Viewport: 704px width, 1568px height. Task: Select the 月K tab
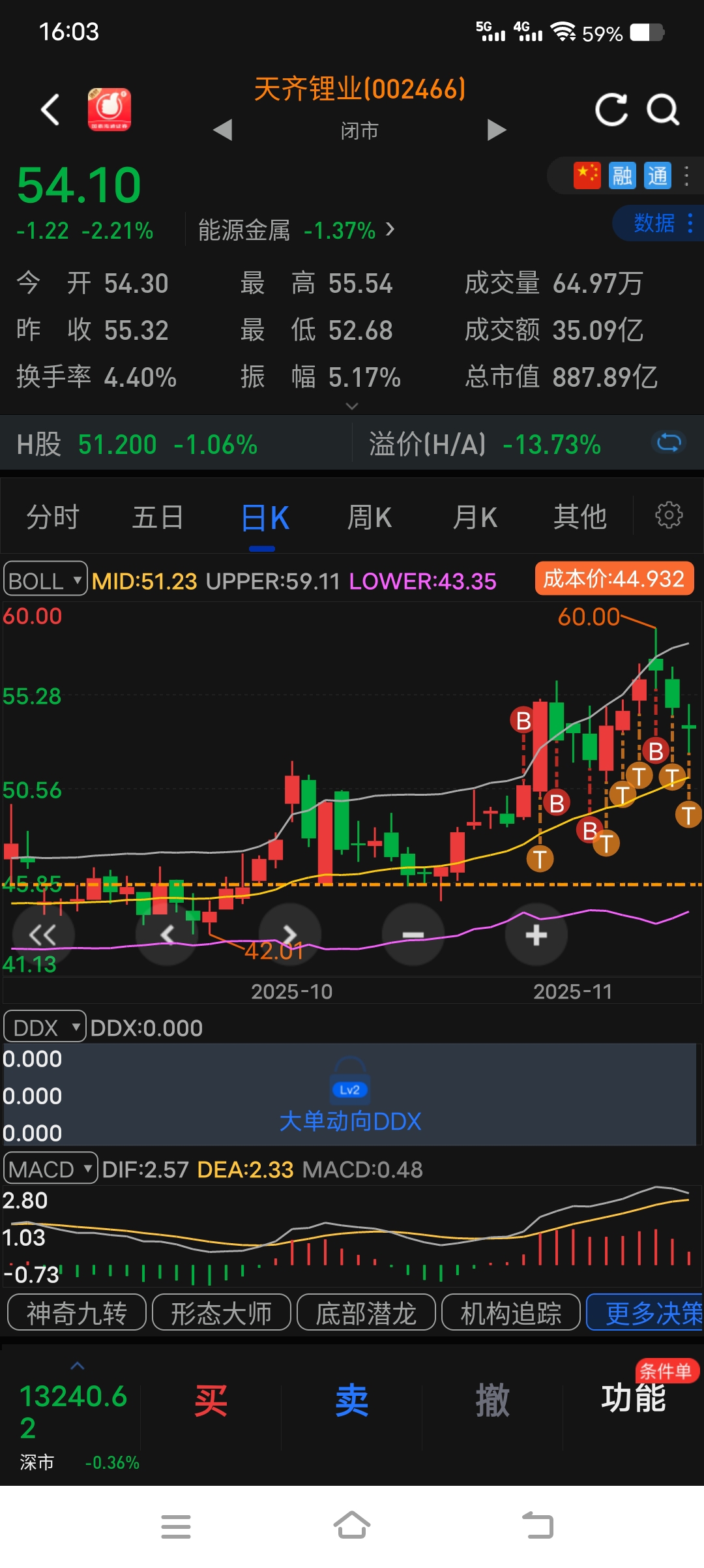point(475,518)
